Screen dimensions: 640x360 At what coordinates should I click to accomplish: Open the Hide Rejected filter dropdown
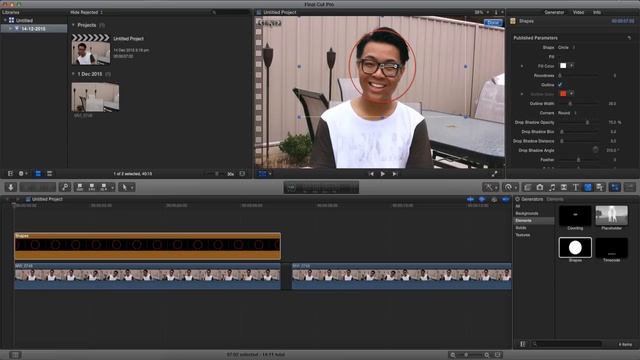point(87,12)
